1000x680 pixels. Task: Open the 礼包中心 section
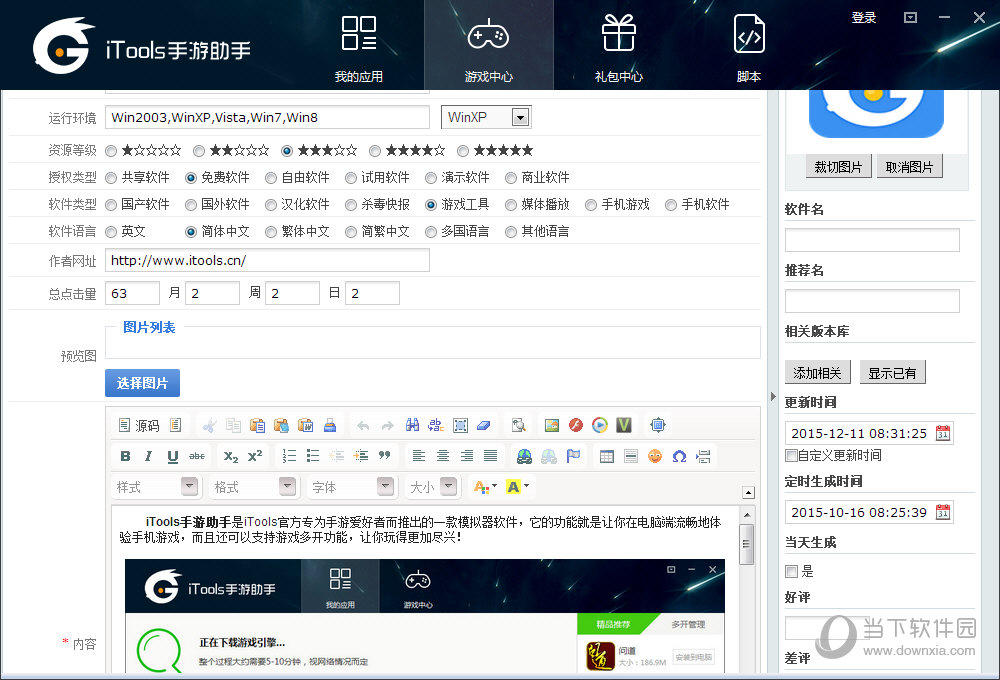click(x=618, y=45)
